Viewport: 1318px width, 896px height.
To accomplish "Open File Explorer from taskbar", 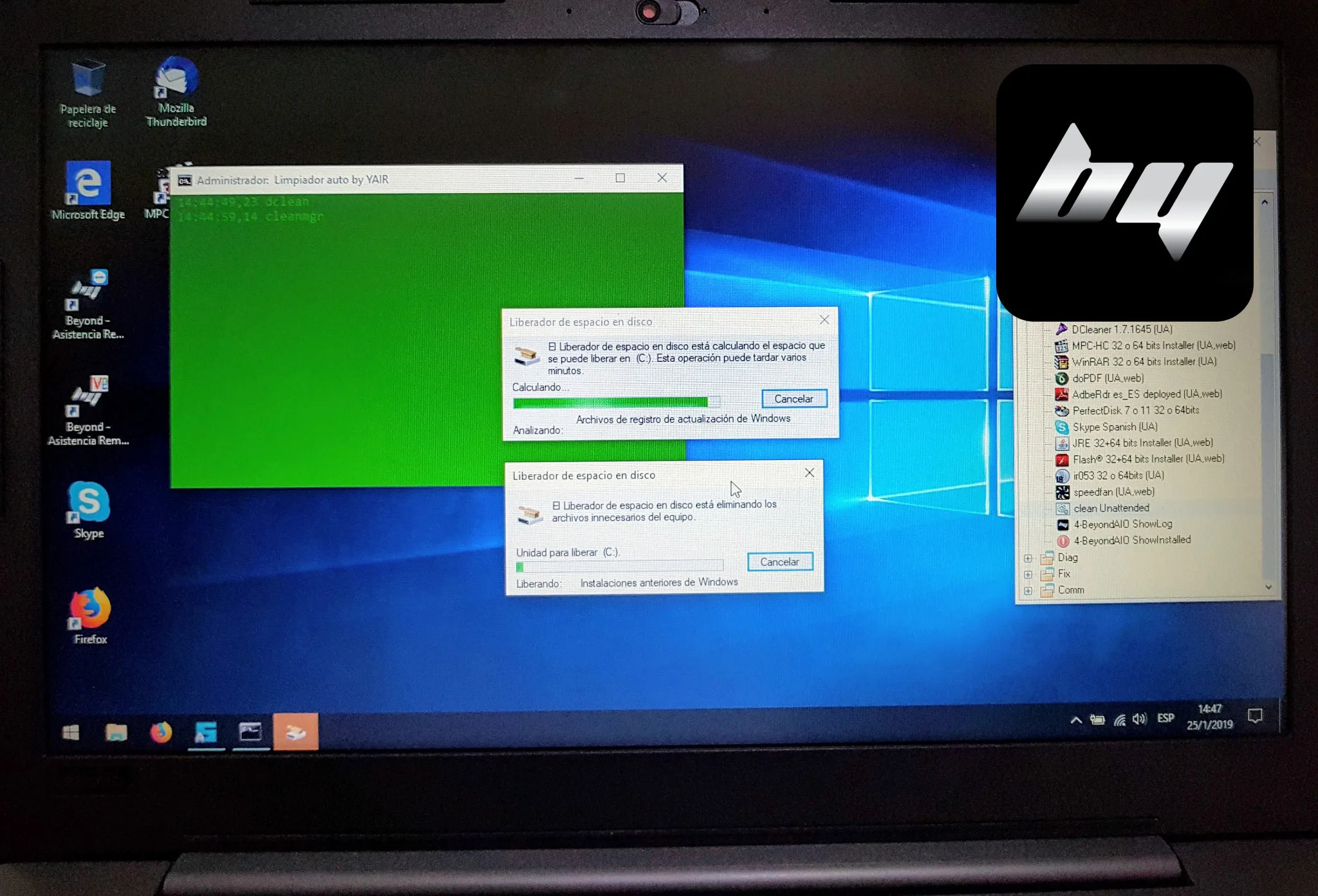I will 116,732.
